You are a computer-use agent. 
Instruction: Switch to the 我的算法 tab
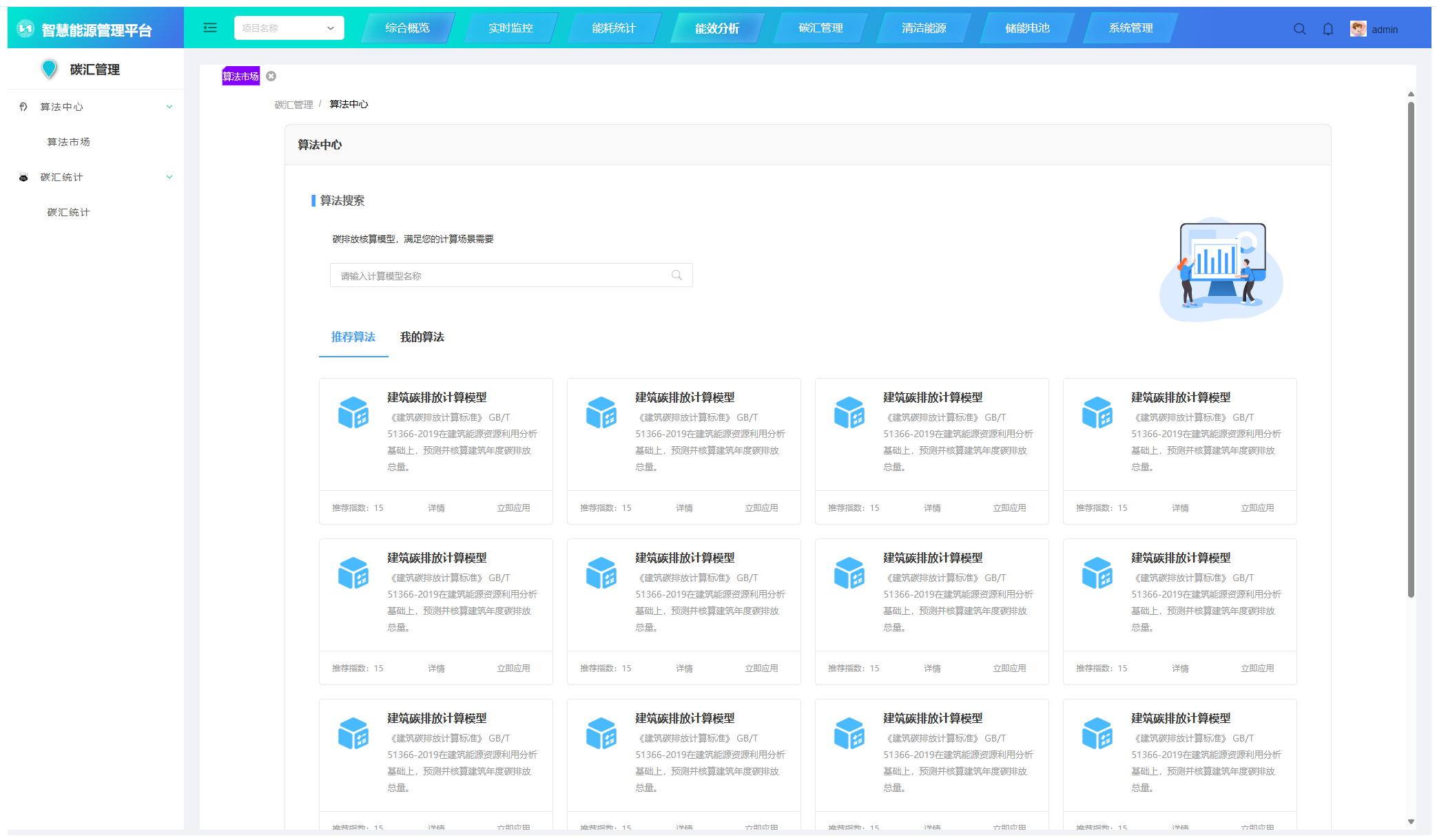pos(422,337)
